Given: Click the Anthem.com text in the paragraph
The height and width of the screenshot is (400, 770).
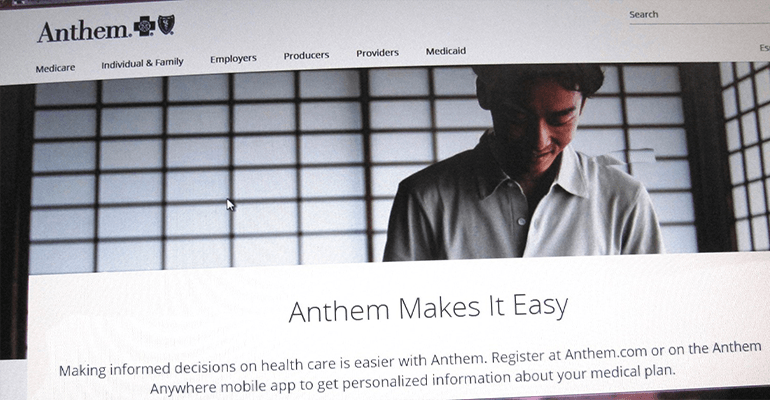Looking at the screenshot, I should (606, 353).
